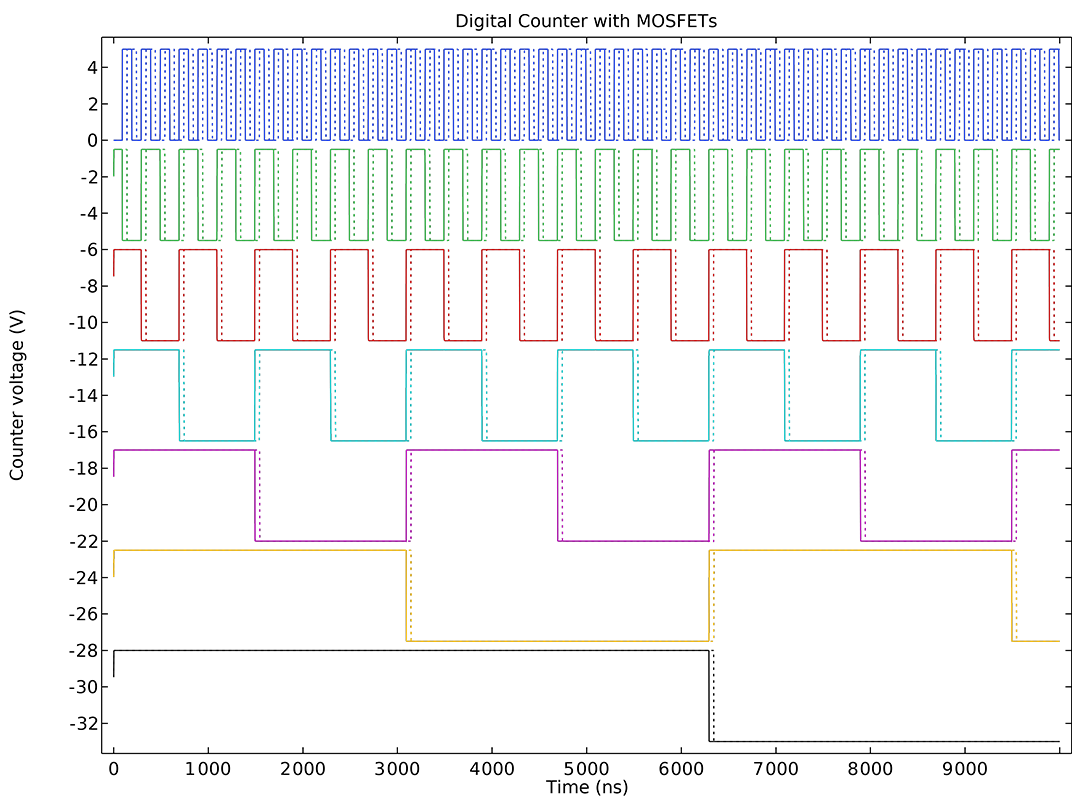Image resolution: width=1080 pixels, height=810 pixels.
Task: Click the 9000 tick label on time axis
Action: click(964, 770)
